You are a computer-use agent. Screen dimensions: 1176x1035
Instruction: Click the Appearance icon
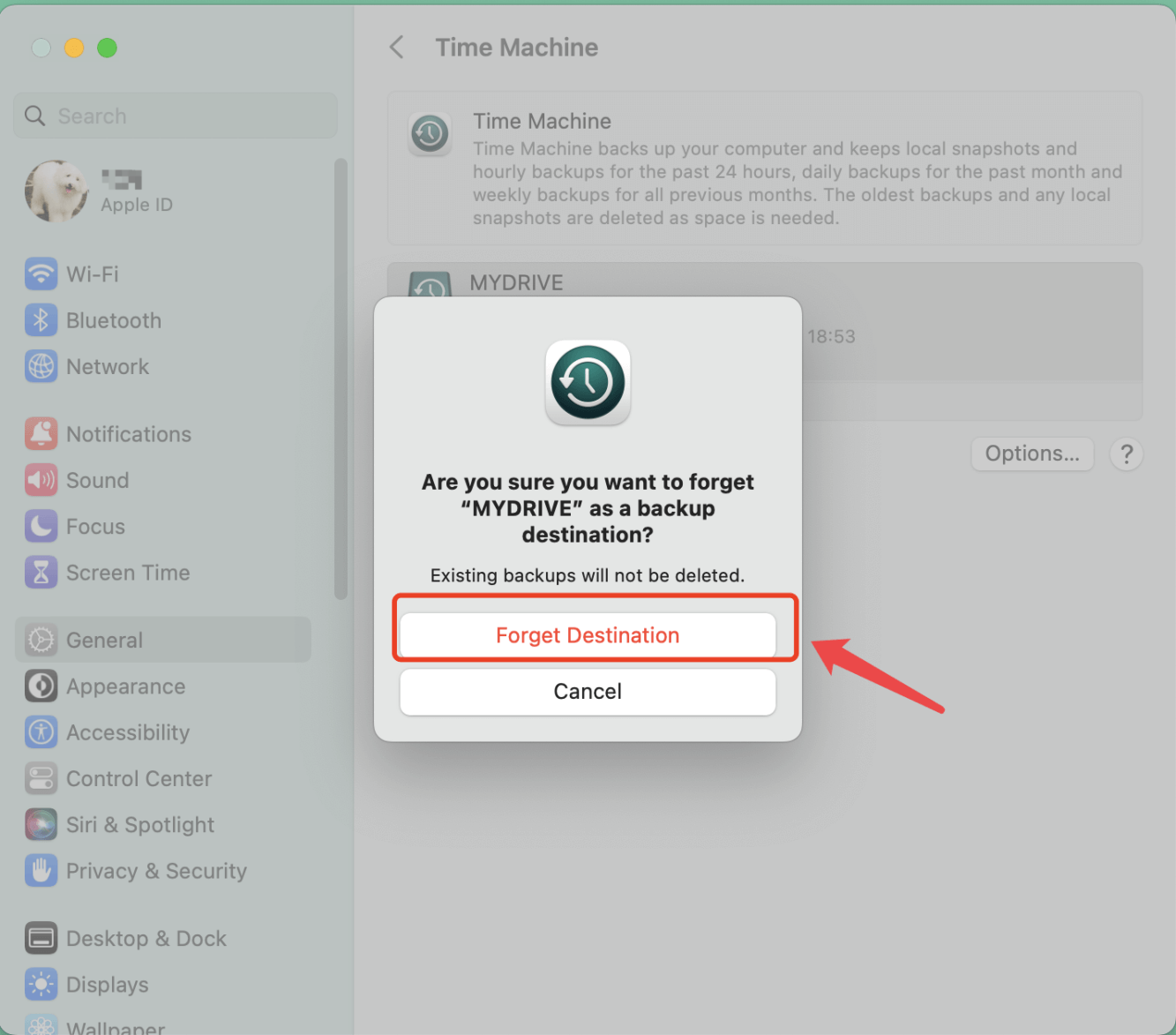coord(41,686)
